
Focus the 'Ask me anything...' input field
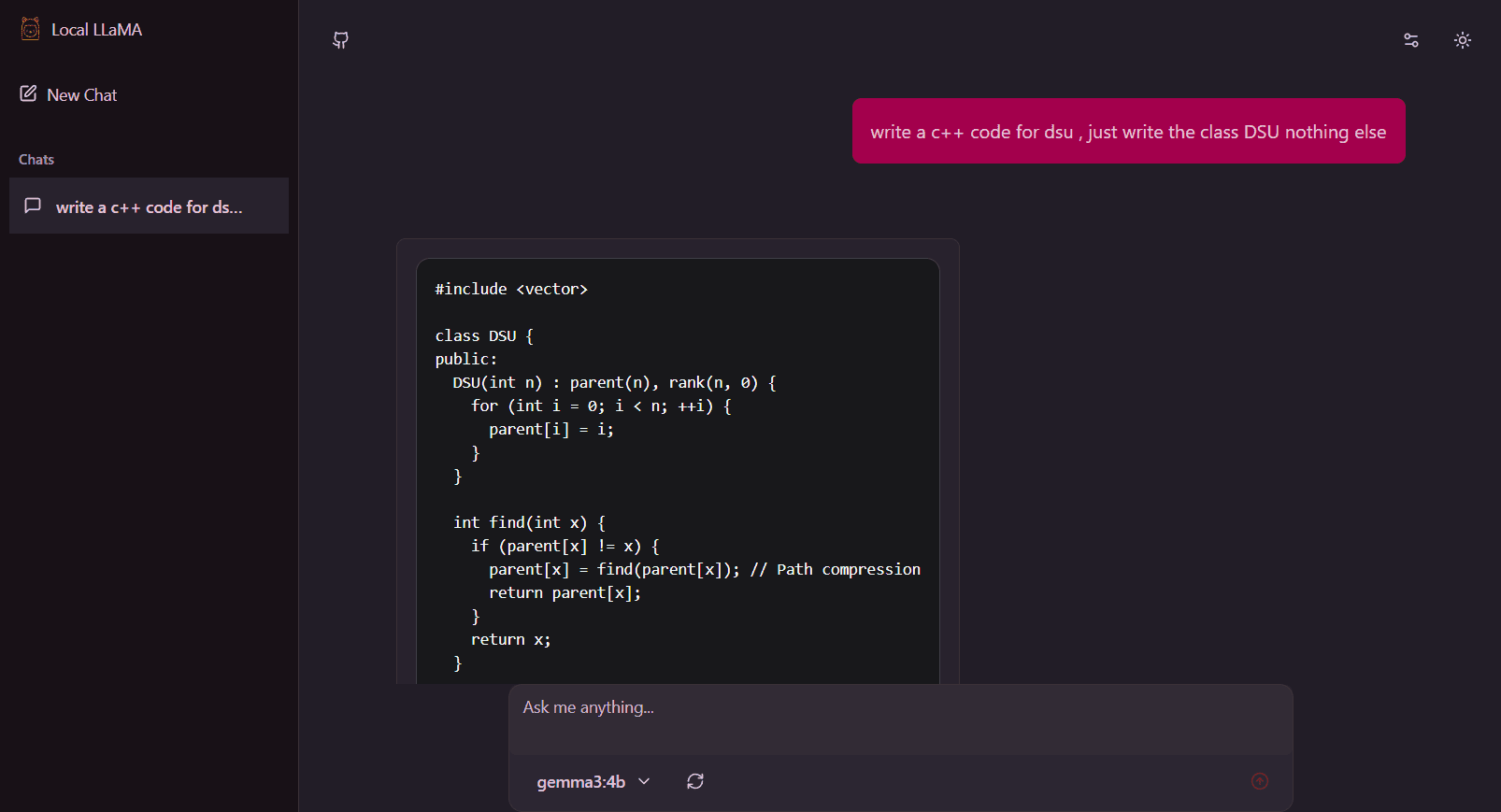900,719
